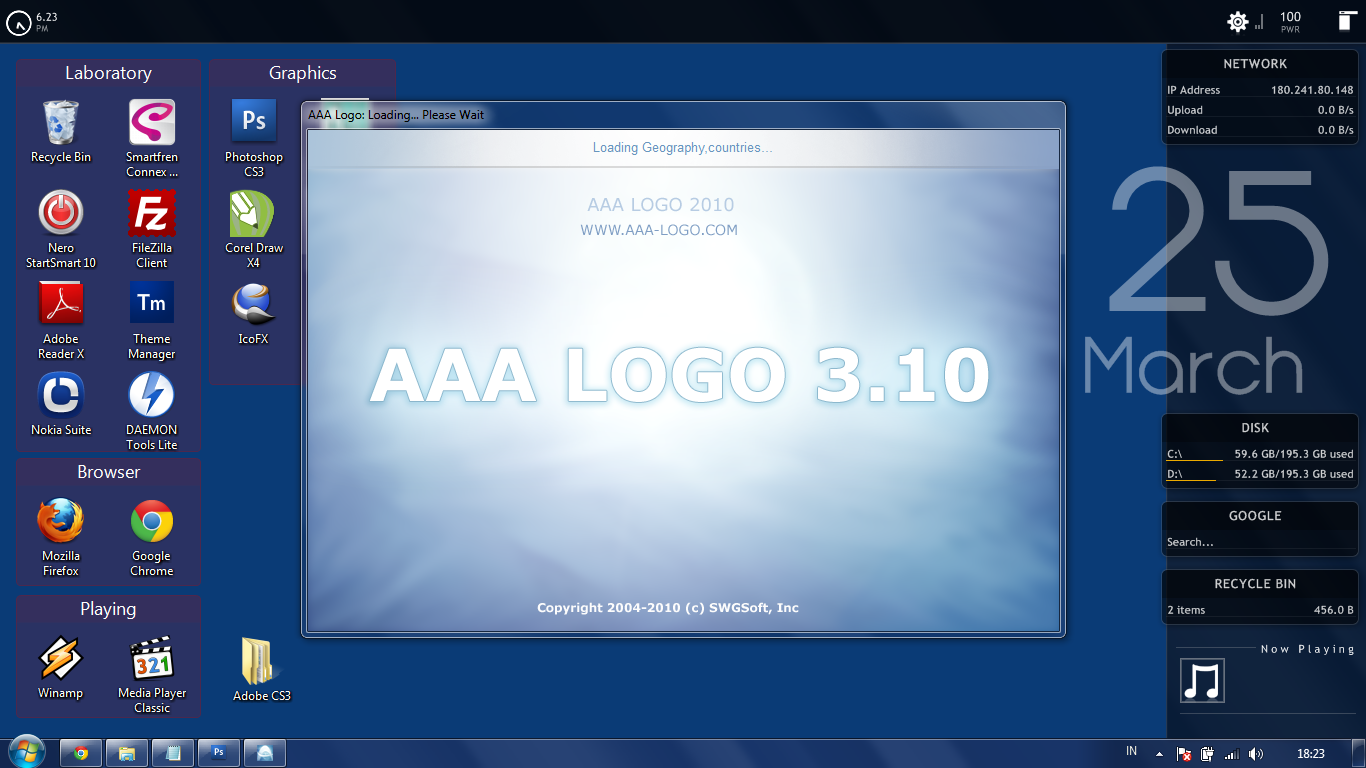1366x768 pixels.
Task: Click the gear icon in top bar
Action: point(1238,21)
